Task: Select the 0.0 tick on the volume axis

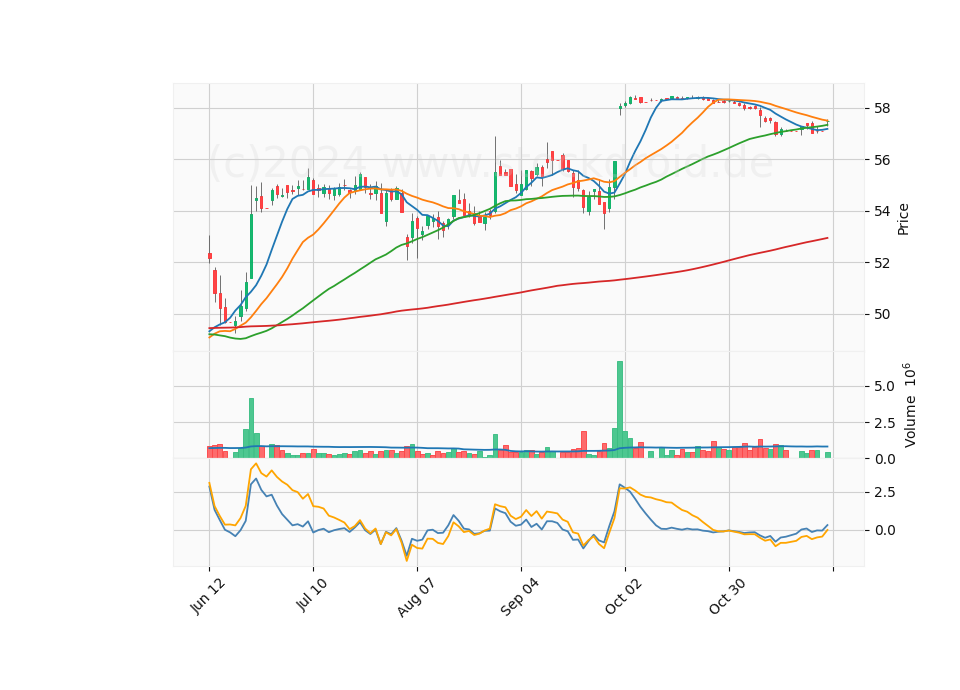Action: pos(884,459)
